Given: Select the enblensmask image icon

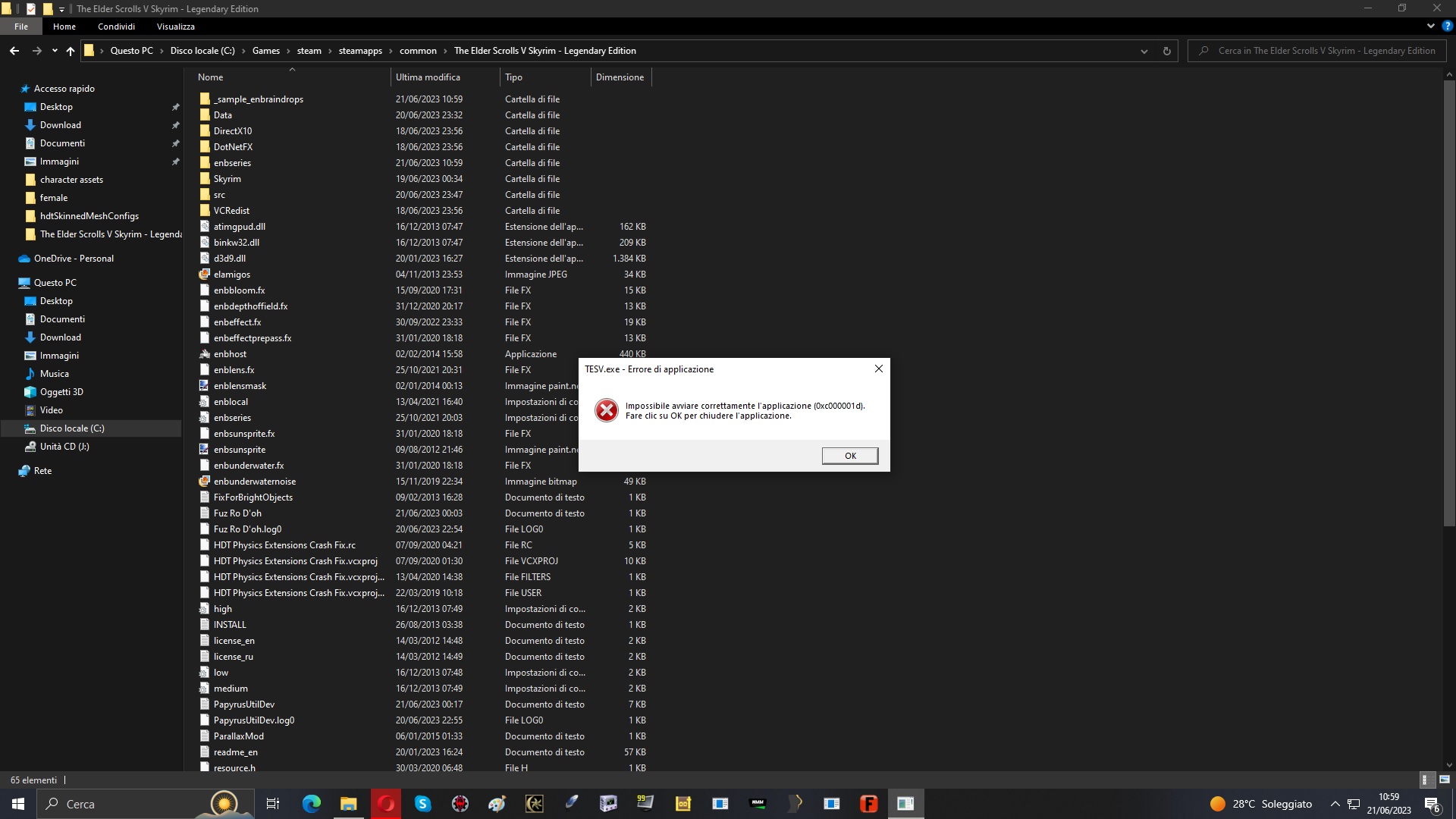Looking at the screenshot, I should coord(205,386).
